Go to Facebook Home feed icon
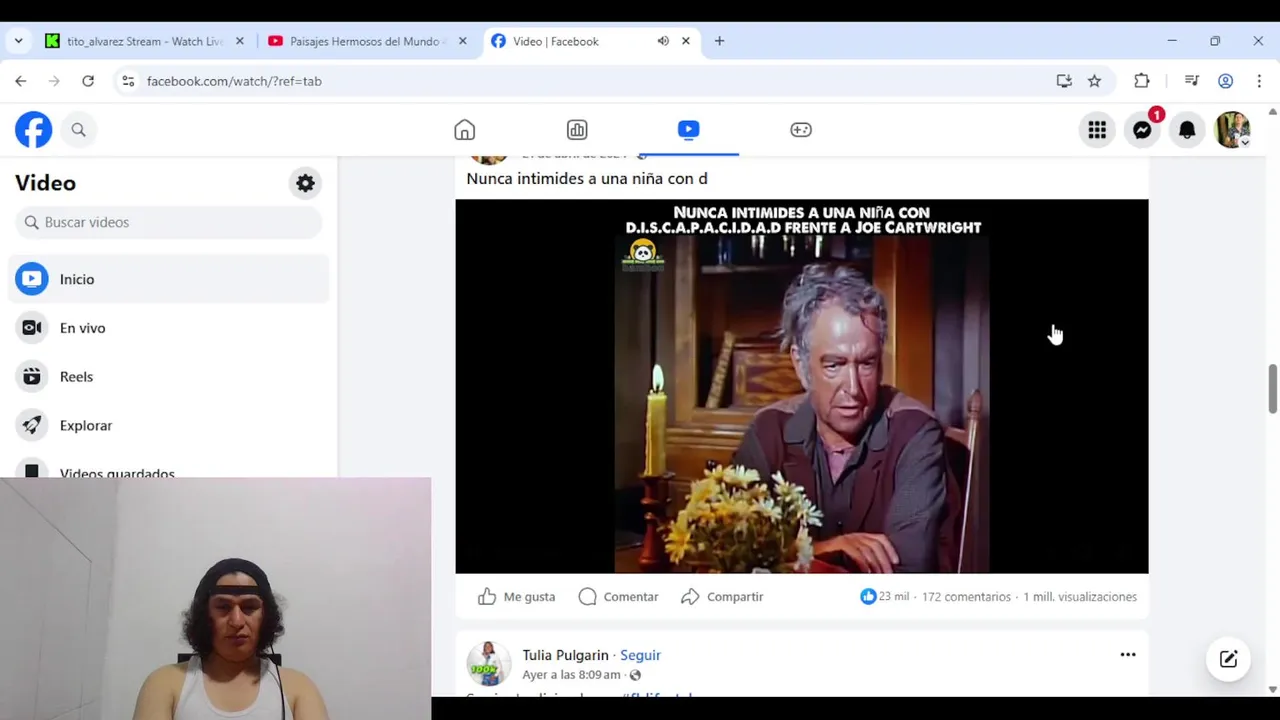 tap(464, 130)
